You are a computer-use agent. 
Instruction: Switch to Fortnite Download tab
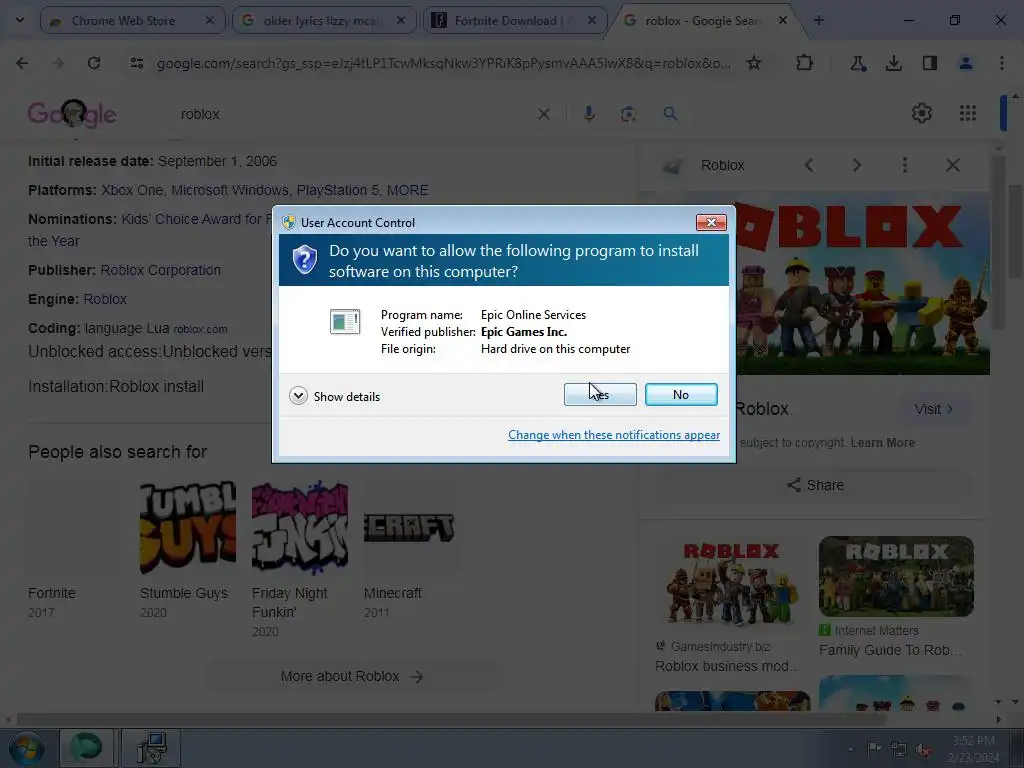pos(515,21)
